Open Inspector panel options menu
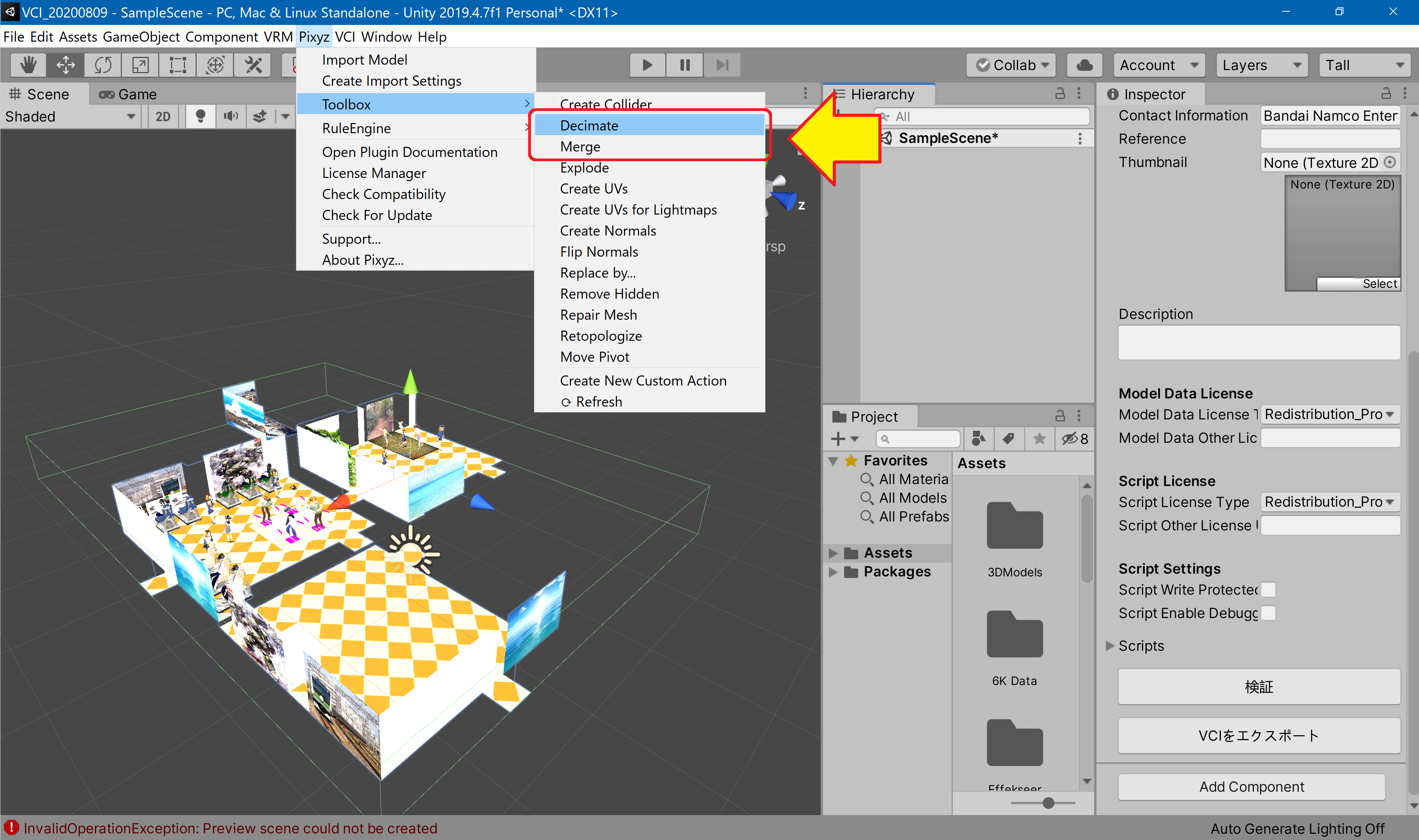 pyautogui.click(x=1405, y=93)
